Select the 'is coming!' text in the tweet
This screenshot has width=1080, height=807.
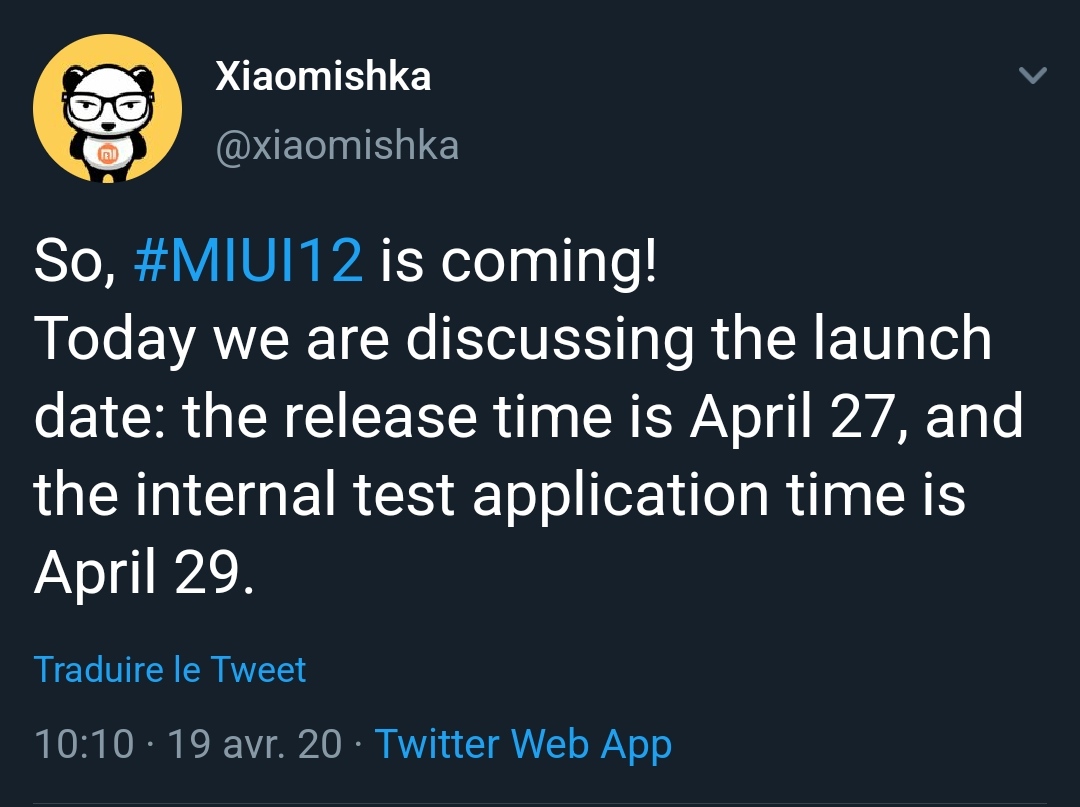519,262
